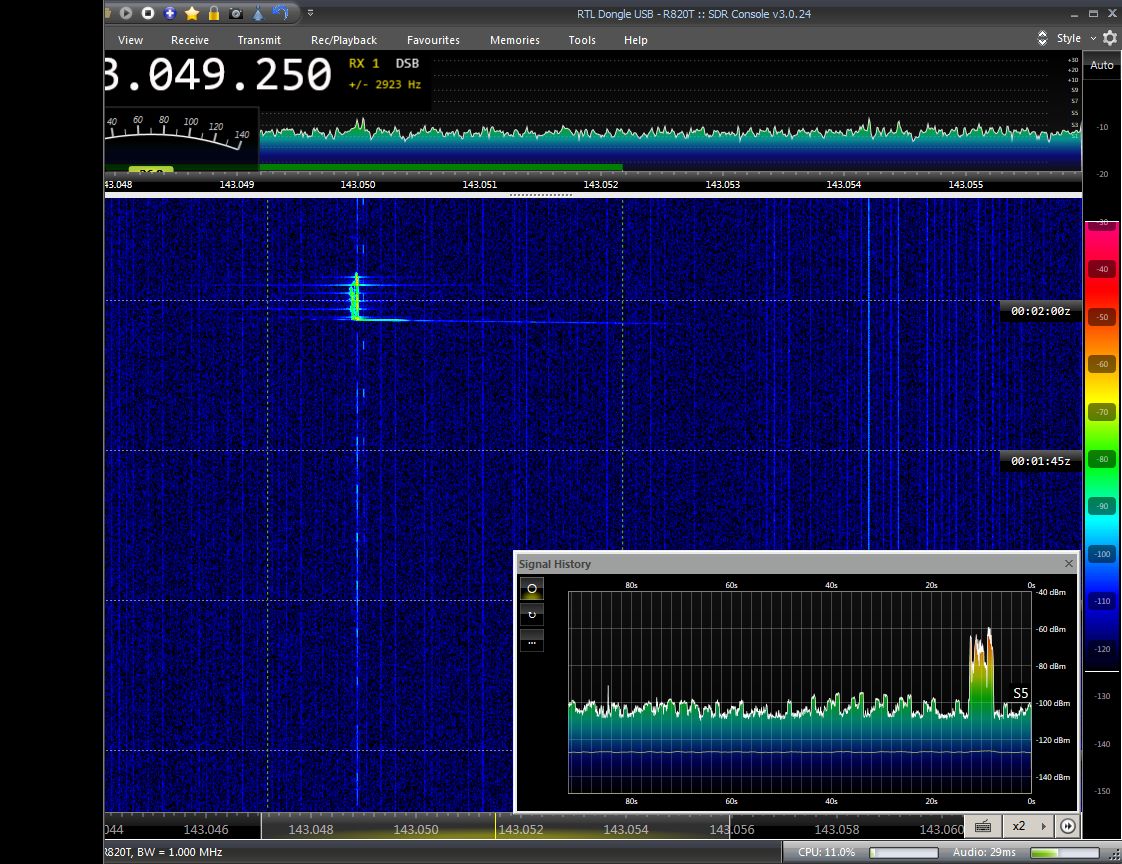The height and width of the screenshot is (864, 1122).
Task: Click the camera screenshot icon
Action: click(235, 13)
